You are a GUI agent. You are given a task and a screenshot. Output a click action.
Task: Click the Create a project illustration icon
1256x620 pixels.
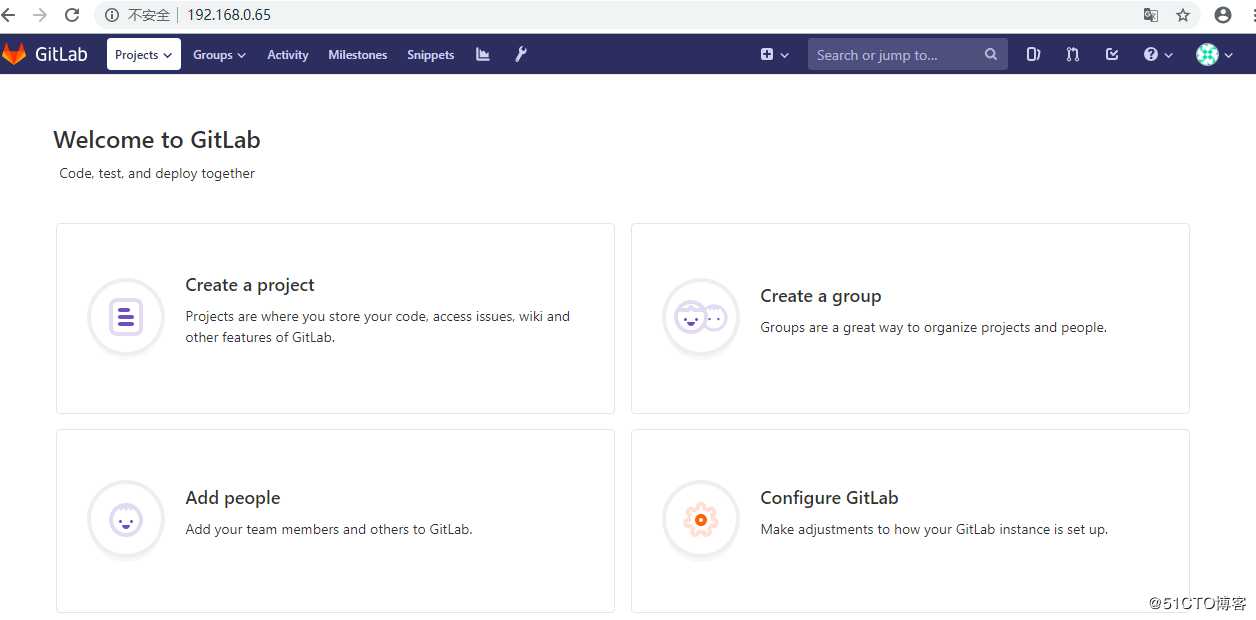[125, 317]
